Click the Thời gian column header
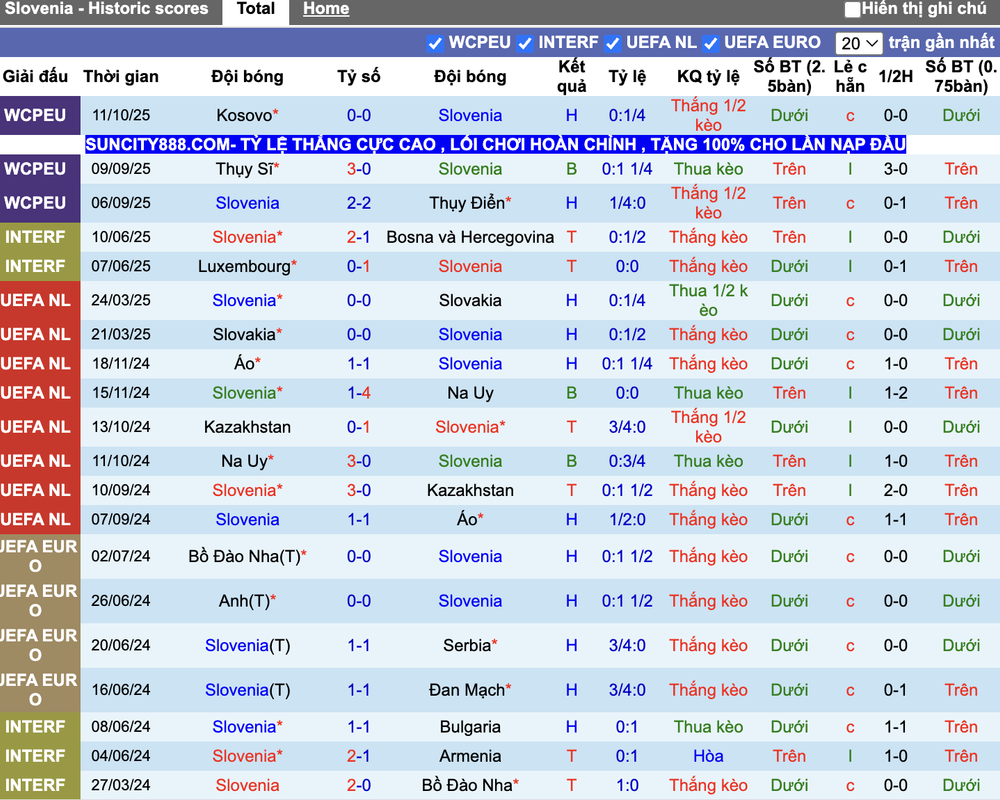The height and width of the screenshot is (800, 1000). point(121,77)
